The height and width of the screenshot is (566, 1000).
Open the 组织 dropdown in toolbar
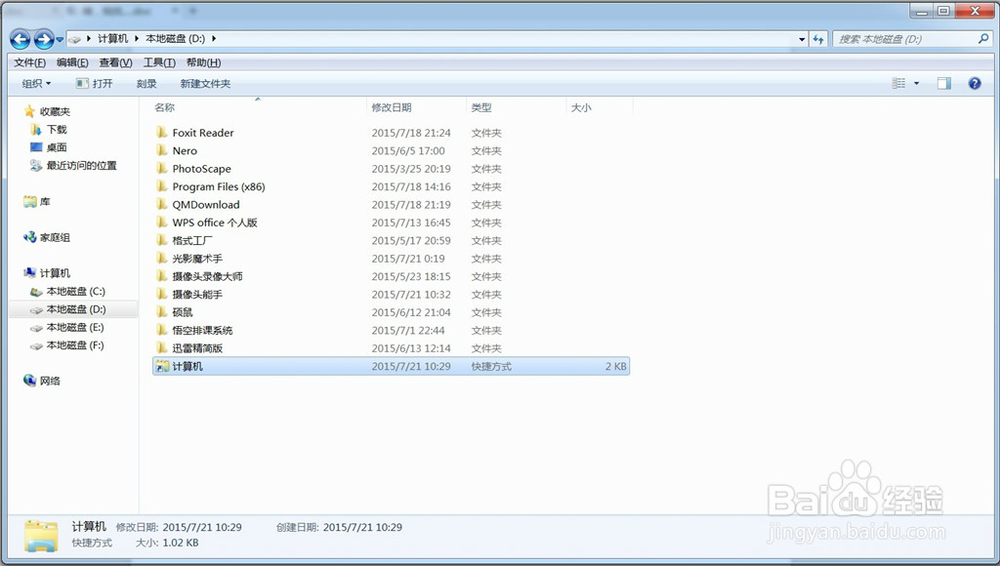(36, 84)
